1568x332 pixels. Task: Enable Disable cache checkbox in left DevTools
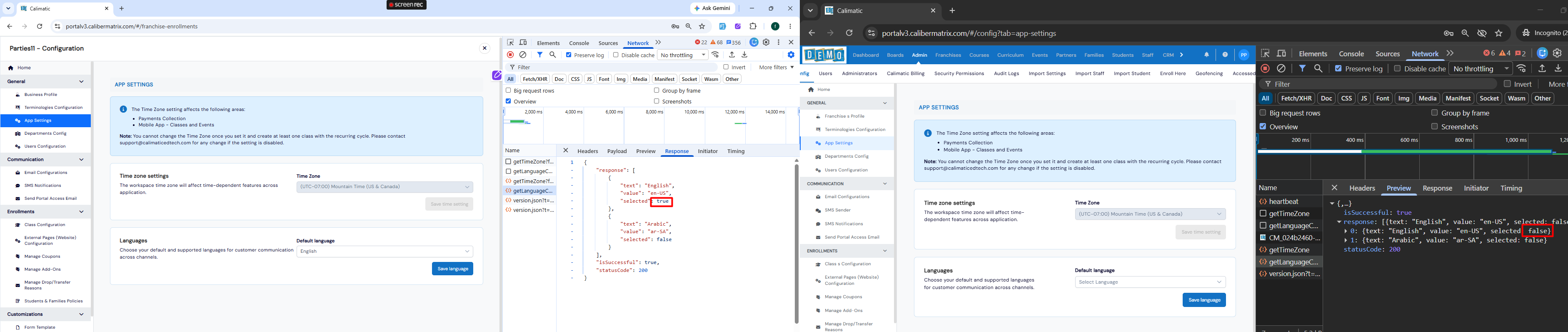tap(615, 55)
